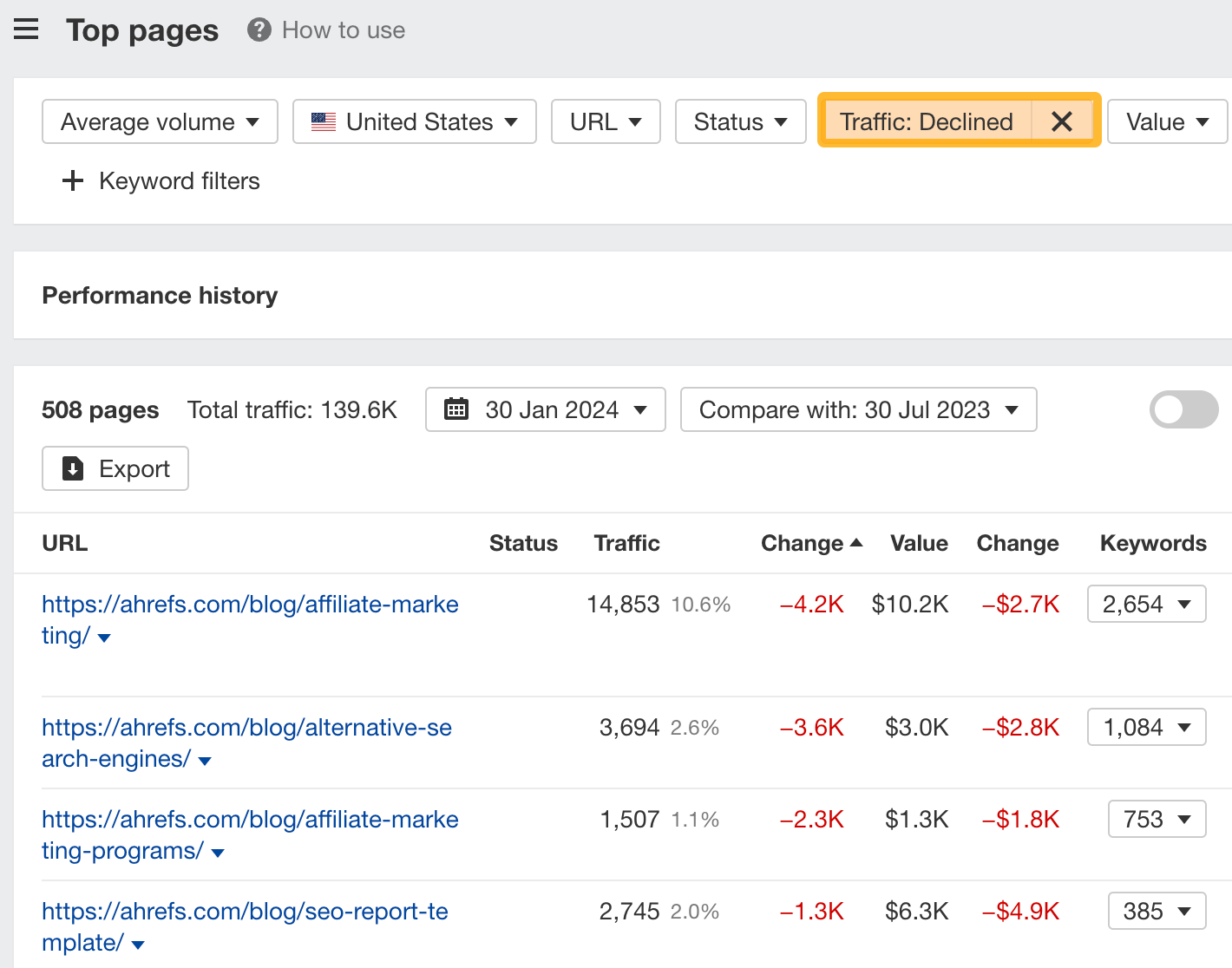The height and width of the screenshot is (968, 1232).
Task: Expand the alternative-search-engines URL caret
Action: click(x=205, y=761)
